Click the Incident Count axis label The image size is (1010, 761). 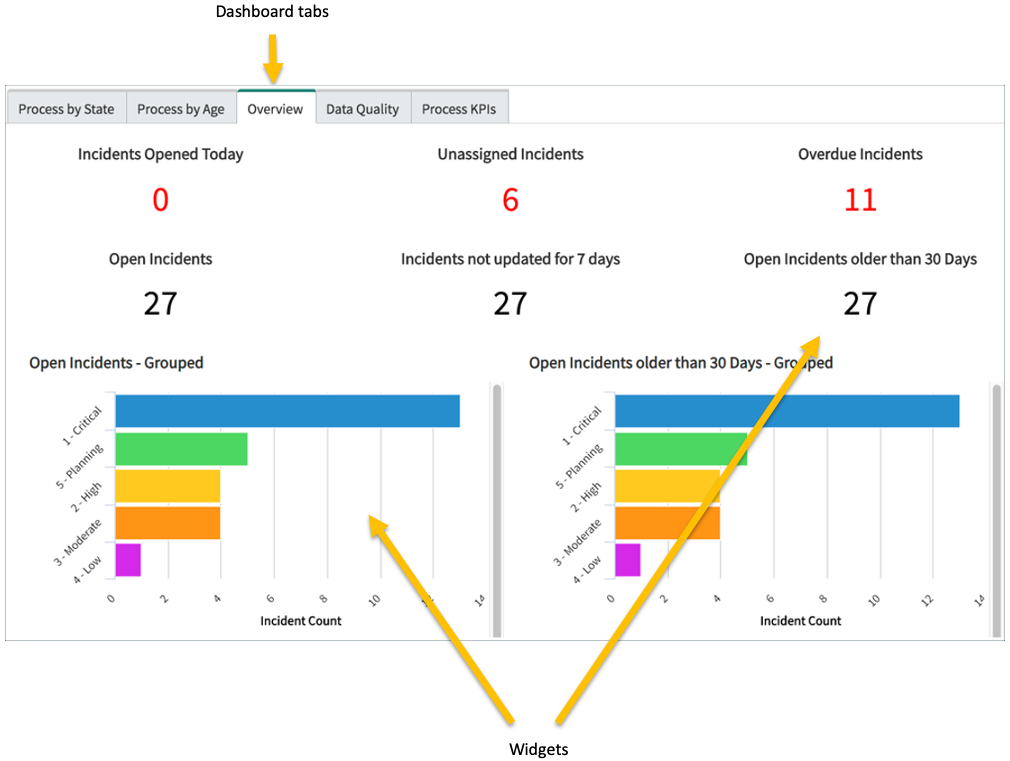pyautogui.click(x=300, y=620)
